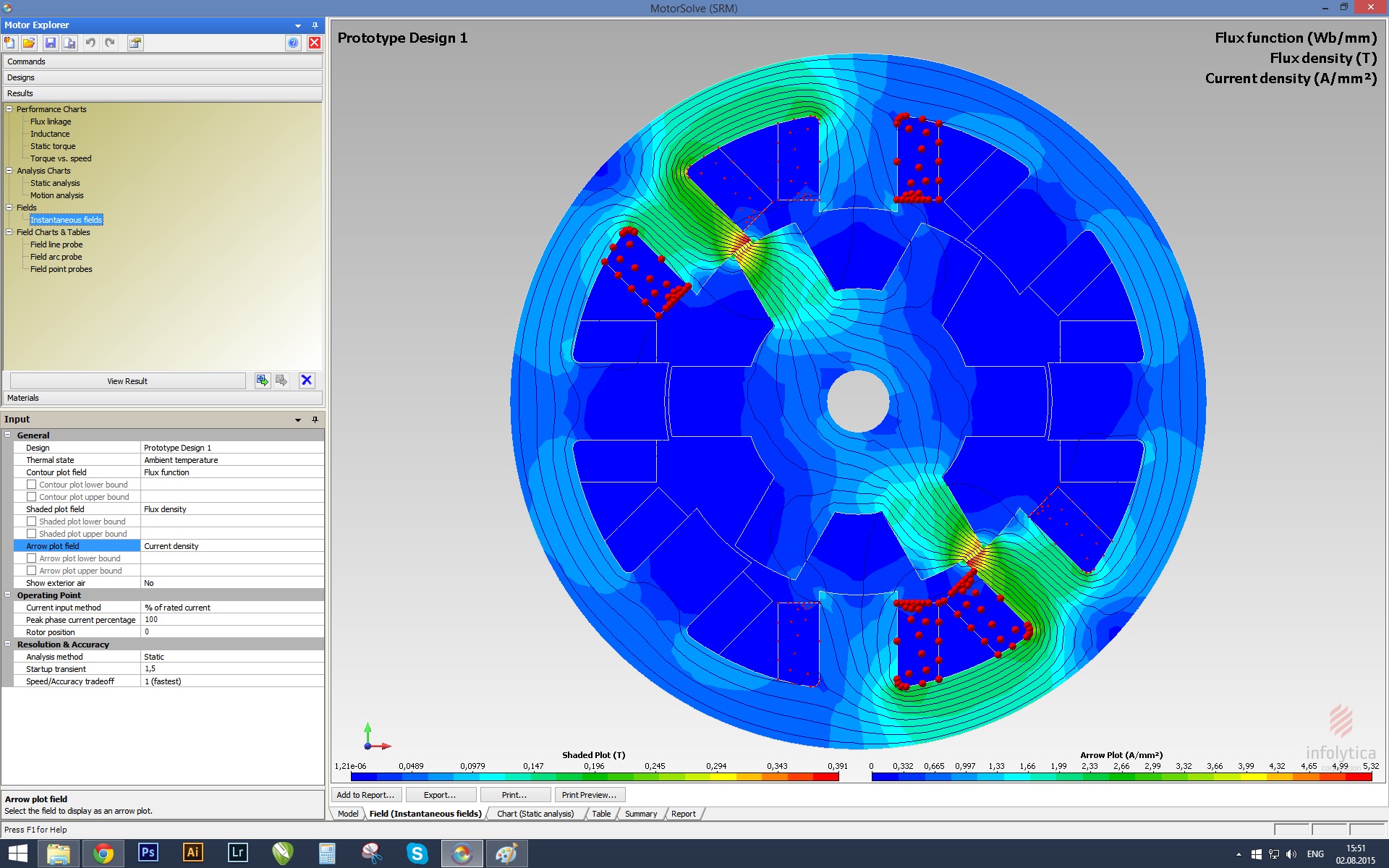The width and height of the screenshot is (1389, 868).
Task: Click the Shaded Plot color scale bar
Action: 594,777
